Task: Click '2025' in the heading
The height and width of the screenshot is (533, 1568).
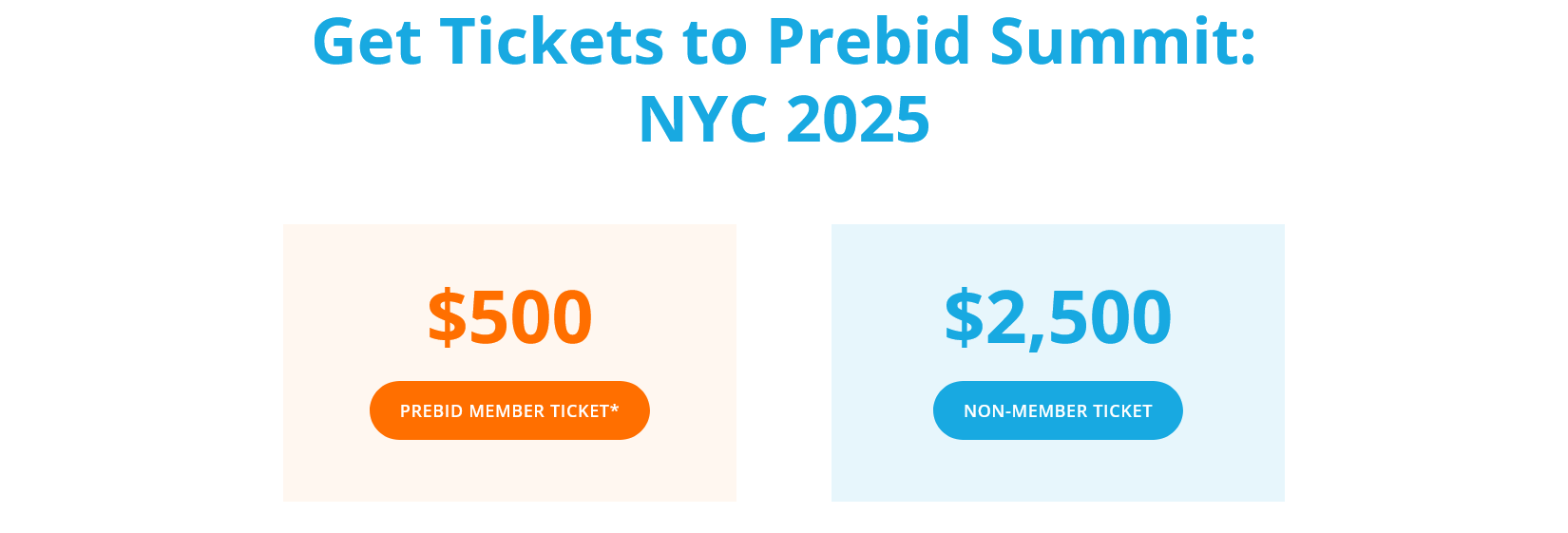Action: (858, 120)
